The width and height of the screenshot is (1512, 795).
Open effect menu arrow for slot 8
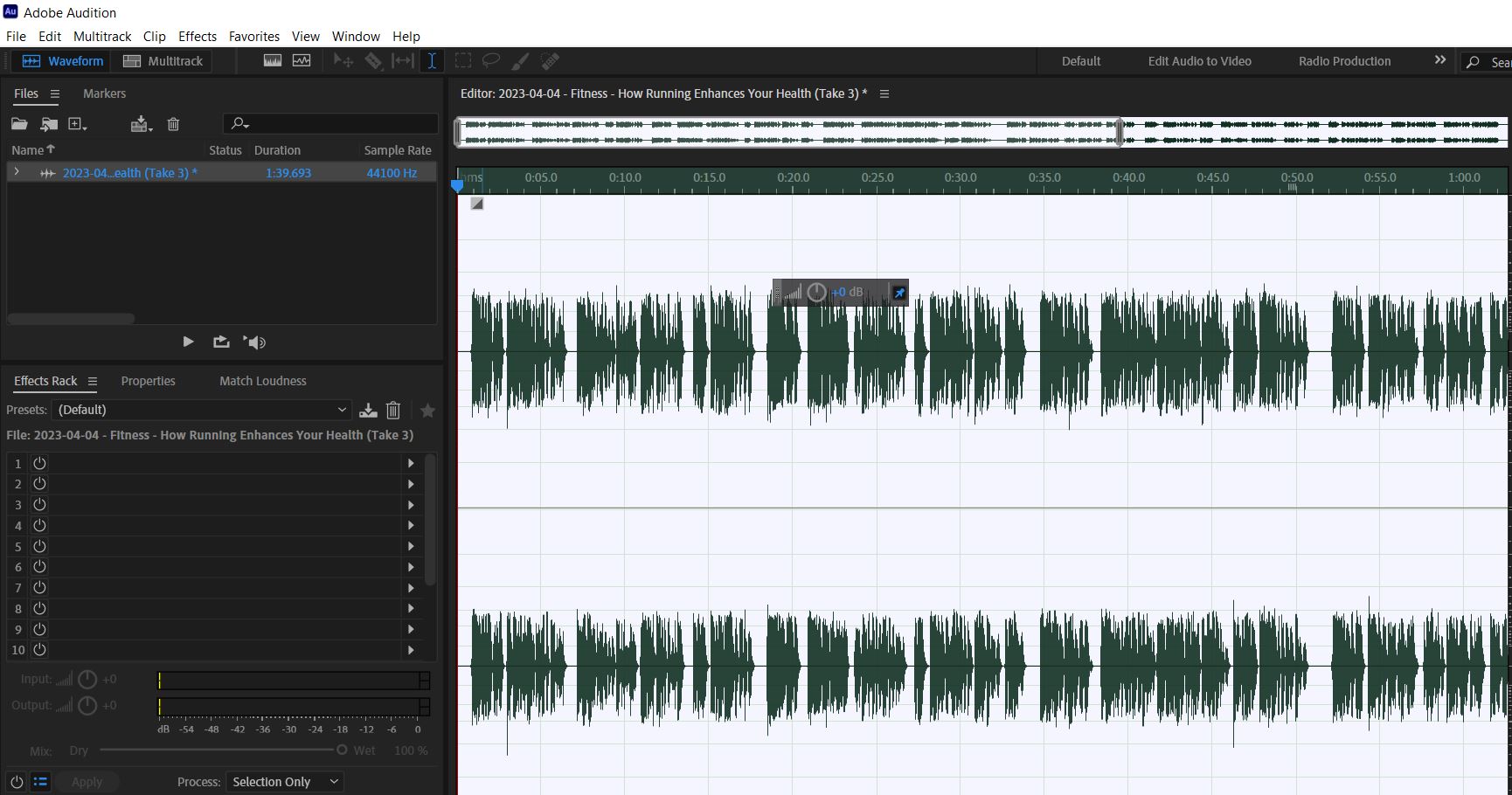411,609
